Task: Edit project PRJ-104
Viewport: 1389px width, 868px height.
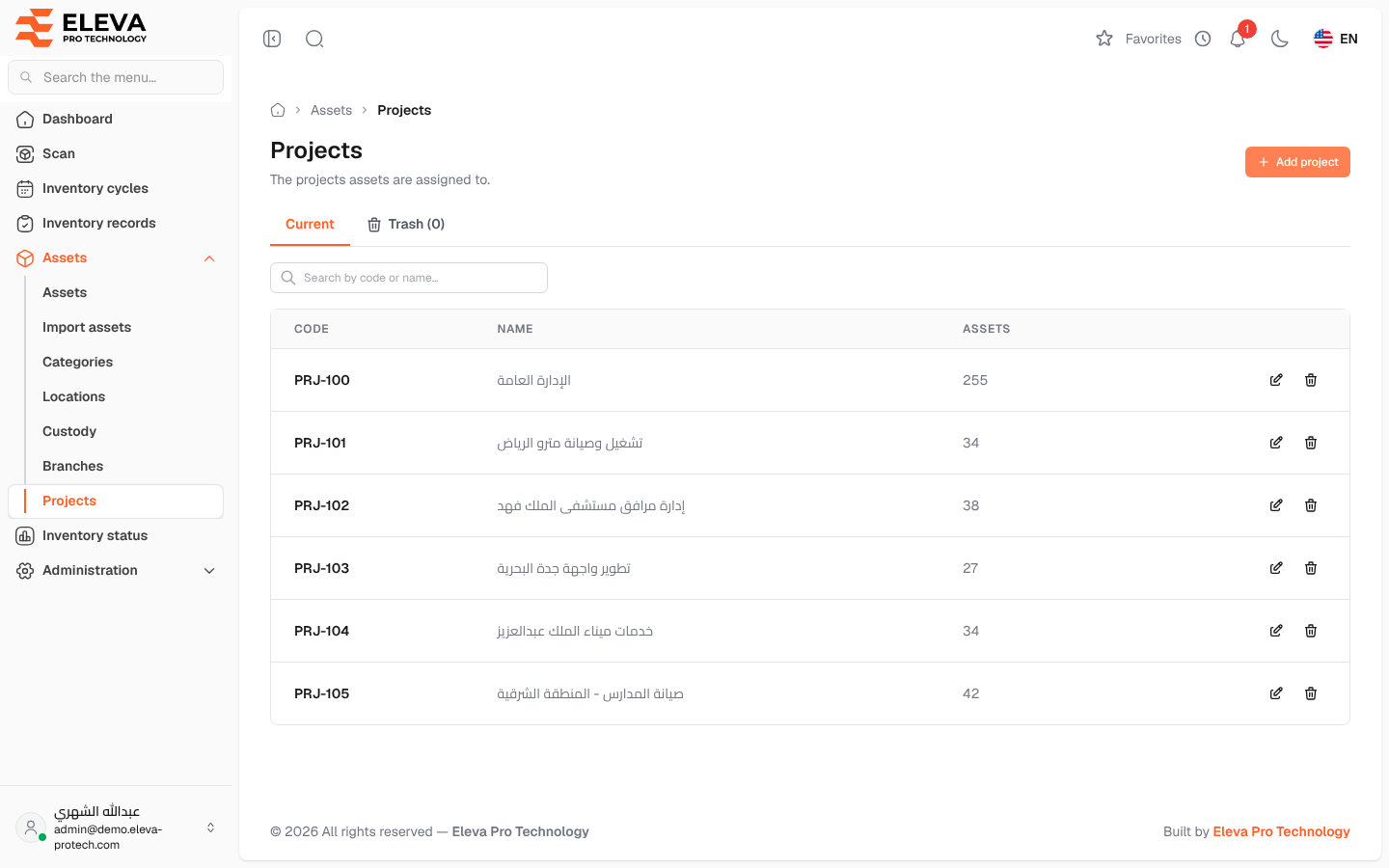Action: (1276, 631)
